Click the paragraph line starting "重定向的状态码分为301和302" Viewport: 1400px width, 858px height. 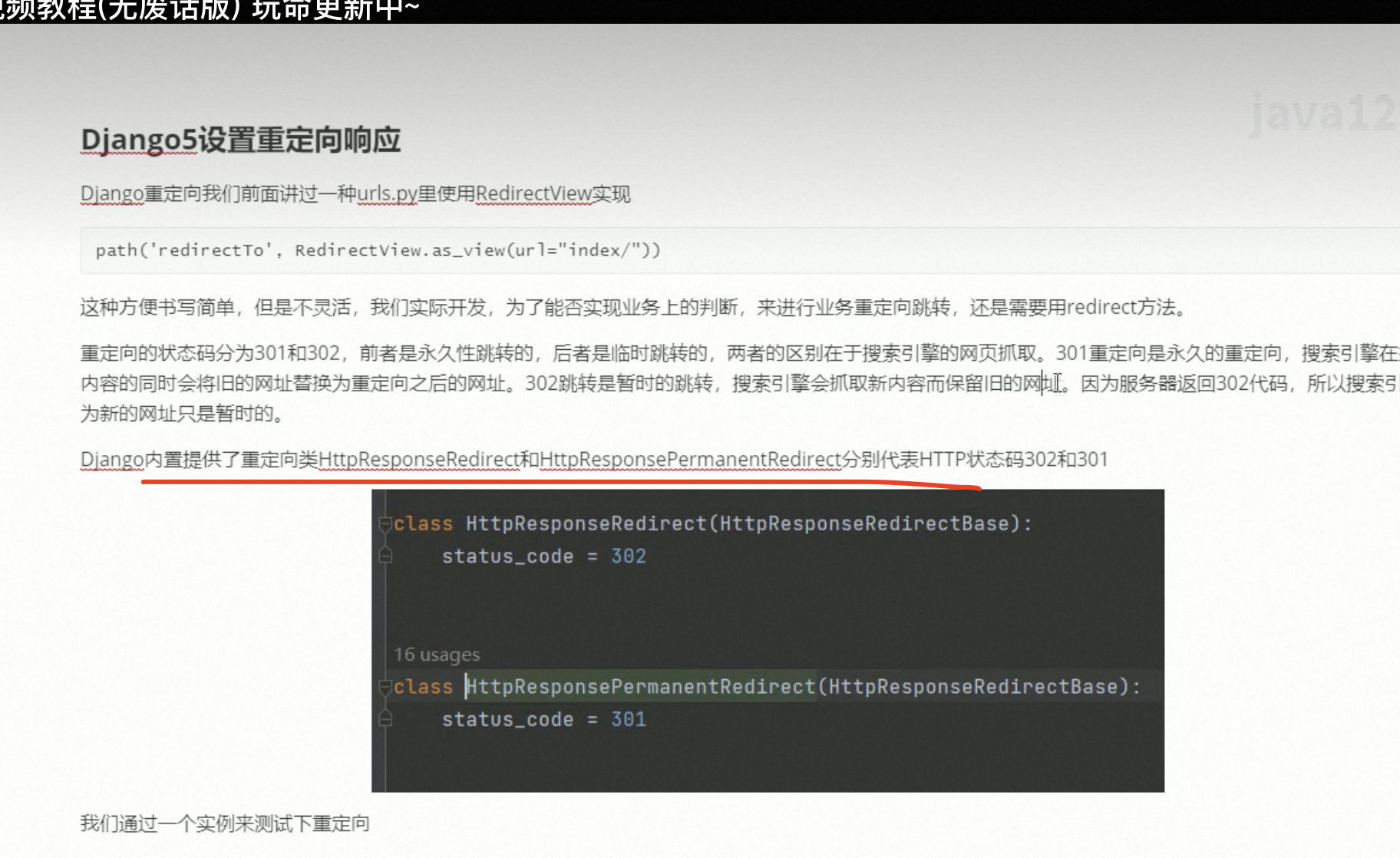coord(740,353)
